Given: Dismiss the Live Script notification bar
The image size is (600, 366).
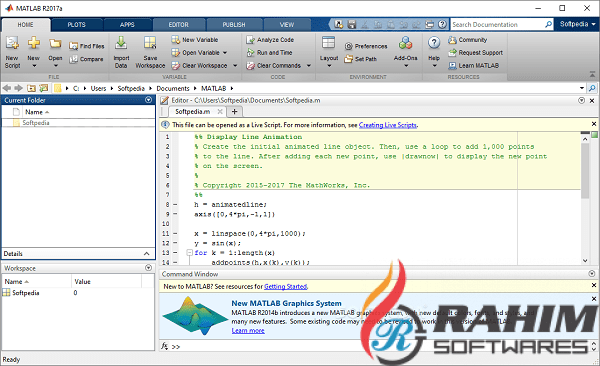Looking at the screenshot, I should click(593, 124).
